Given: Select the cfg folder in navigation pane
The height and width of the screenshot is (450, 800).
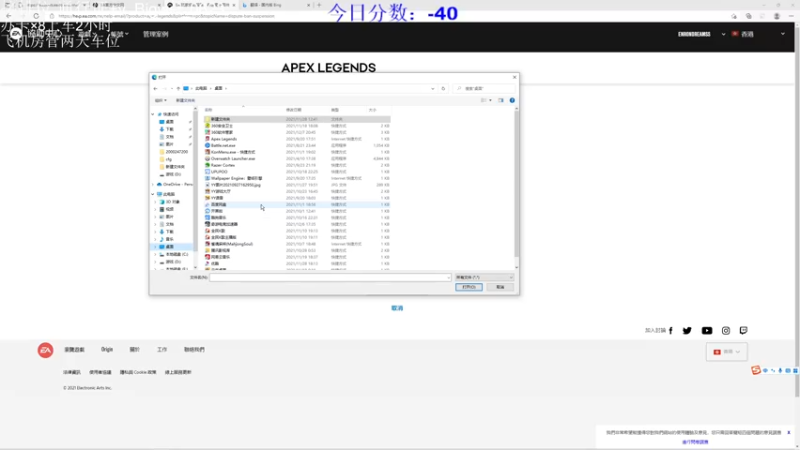Looking at the screenshot, I should pyautogui.click(x=168, y=159).
